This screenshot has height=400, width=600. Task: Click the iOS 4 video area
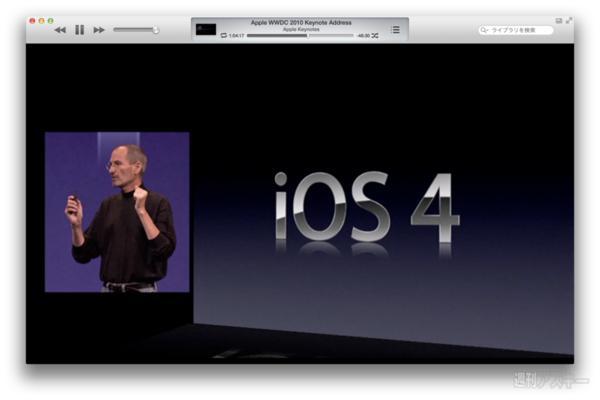click(x=300, y=204)
